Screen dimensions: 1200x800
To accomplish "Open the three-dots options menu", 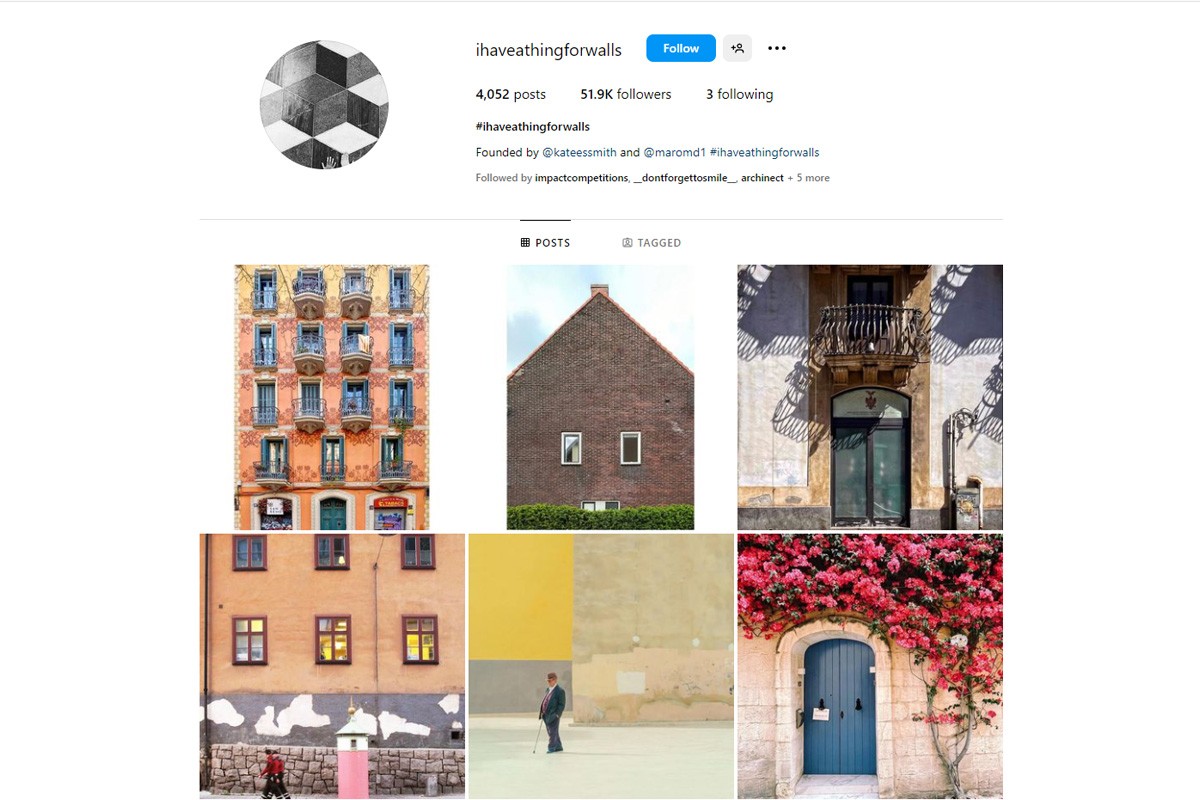I will [x=777, y=48].
